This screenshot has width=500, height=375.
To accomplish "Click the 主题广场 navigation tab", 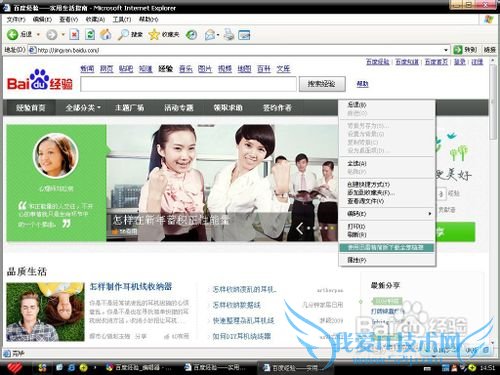I will tap(129, 108).
